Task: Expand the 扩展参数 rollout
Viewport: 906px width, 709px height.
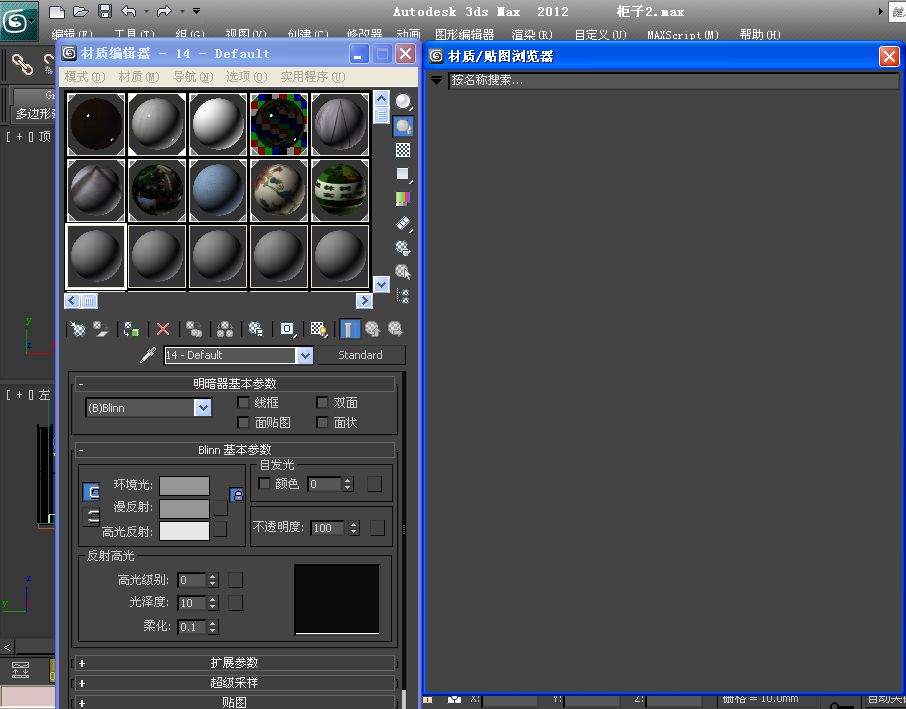Action: pos(235,663)
